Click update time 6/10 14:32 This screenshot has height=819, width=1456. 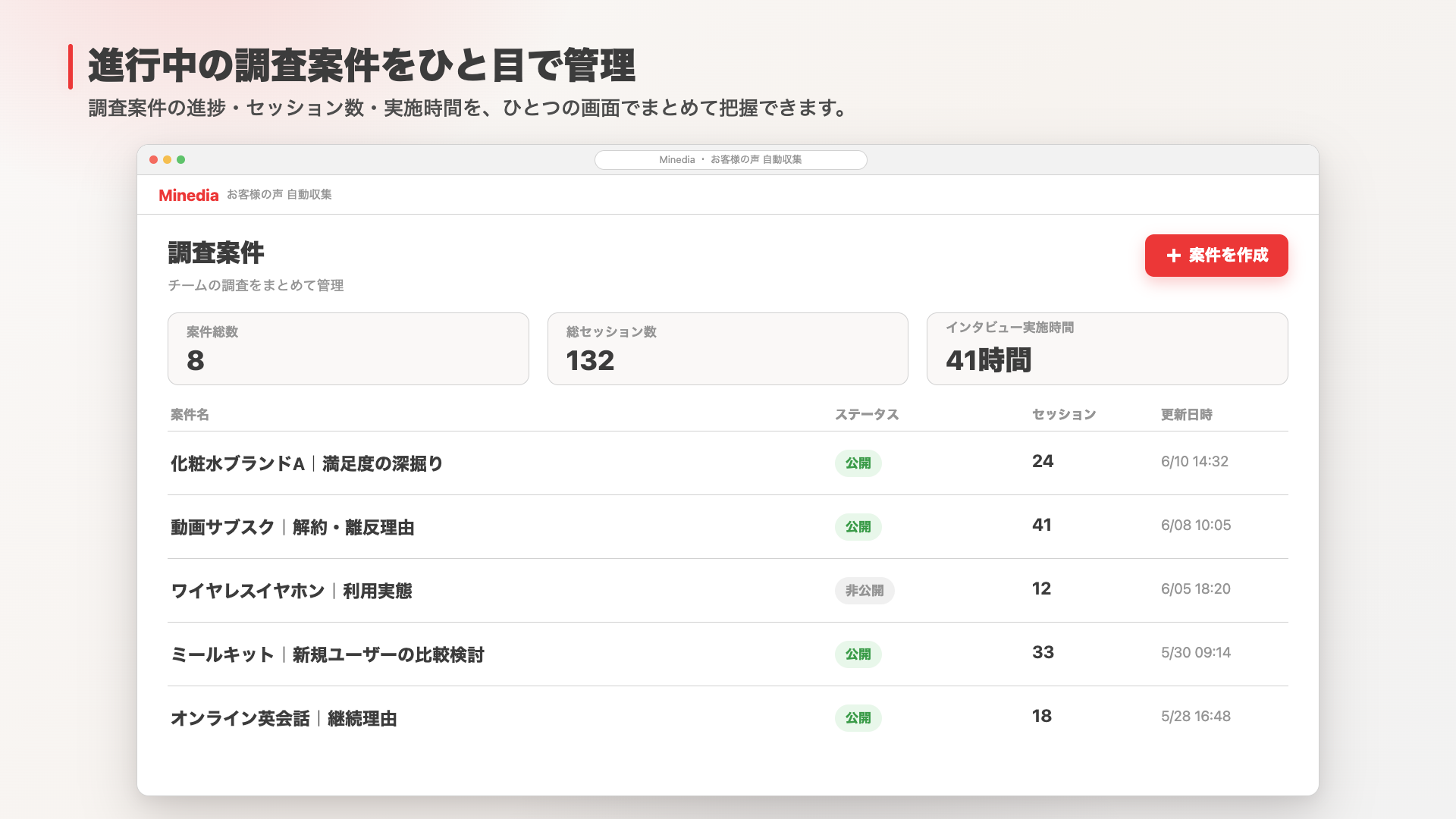(1194, 461)
